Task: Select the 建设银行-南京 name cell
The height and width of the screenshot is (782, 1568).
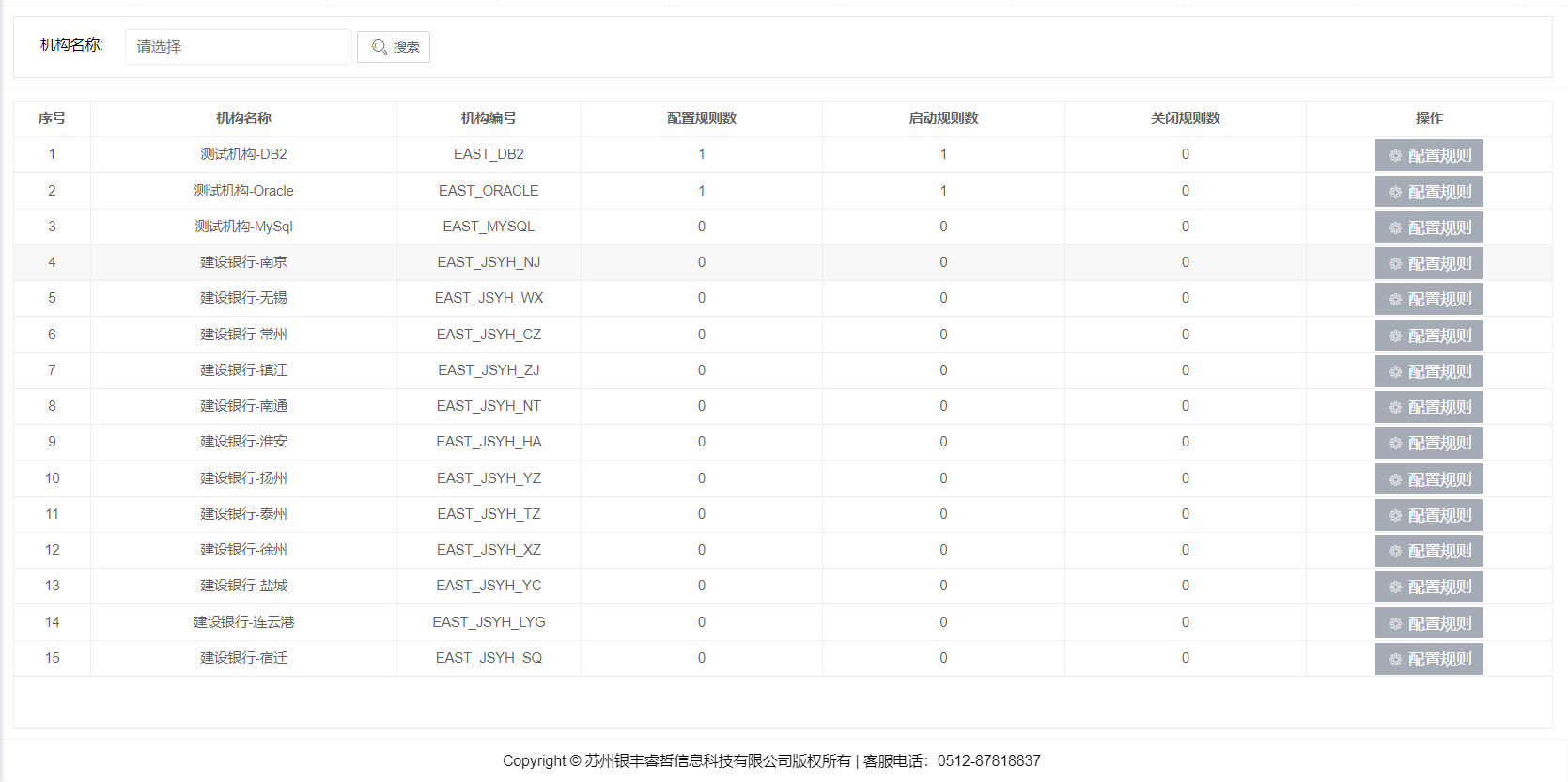Action: [x=243, y=262]
